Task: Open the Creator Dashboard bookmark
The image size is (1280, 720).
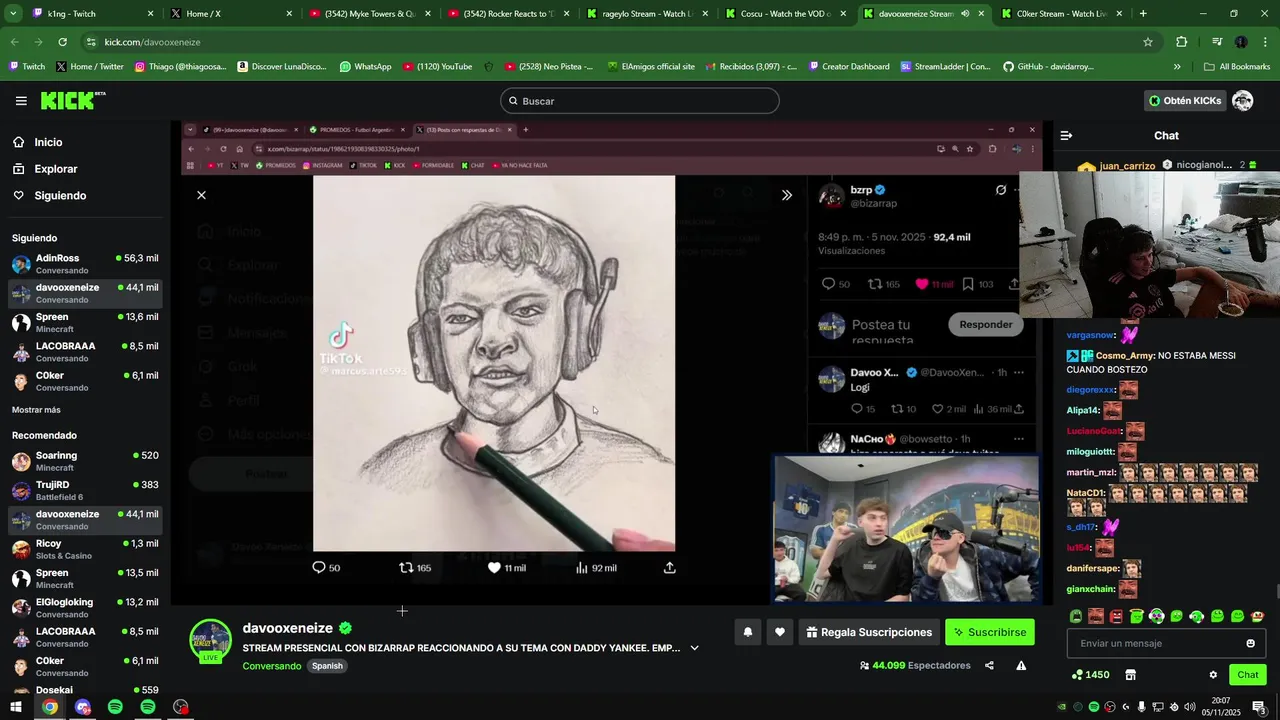Action: click(848, 67)
